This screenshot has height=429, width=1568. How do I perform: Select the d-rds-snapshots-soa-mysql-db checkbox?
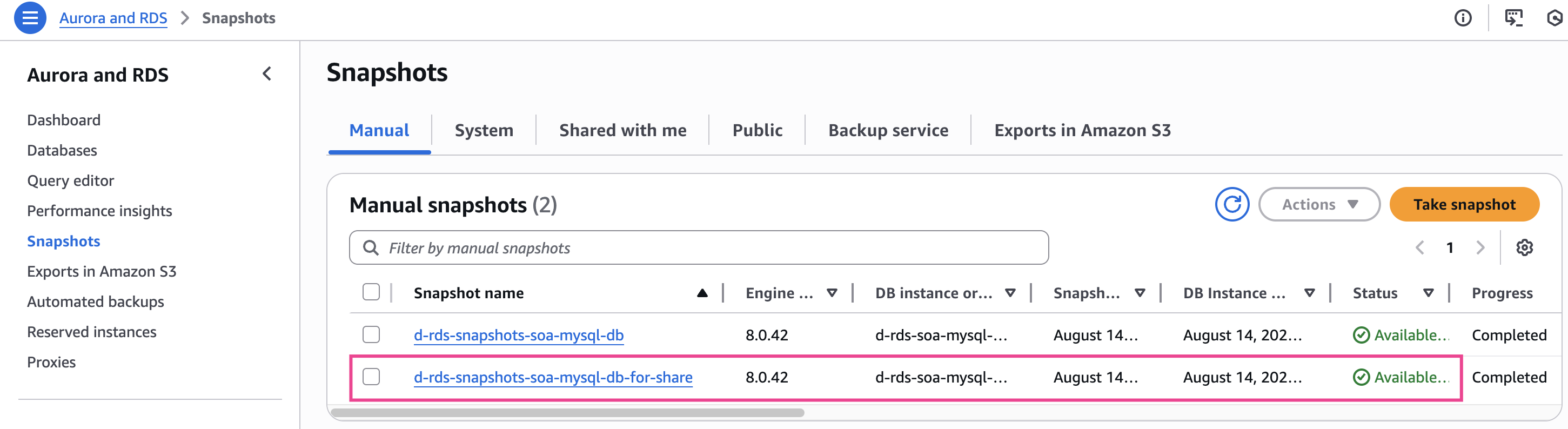click(x=371, y=334)
